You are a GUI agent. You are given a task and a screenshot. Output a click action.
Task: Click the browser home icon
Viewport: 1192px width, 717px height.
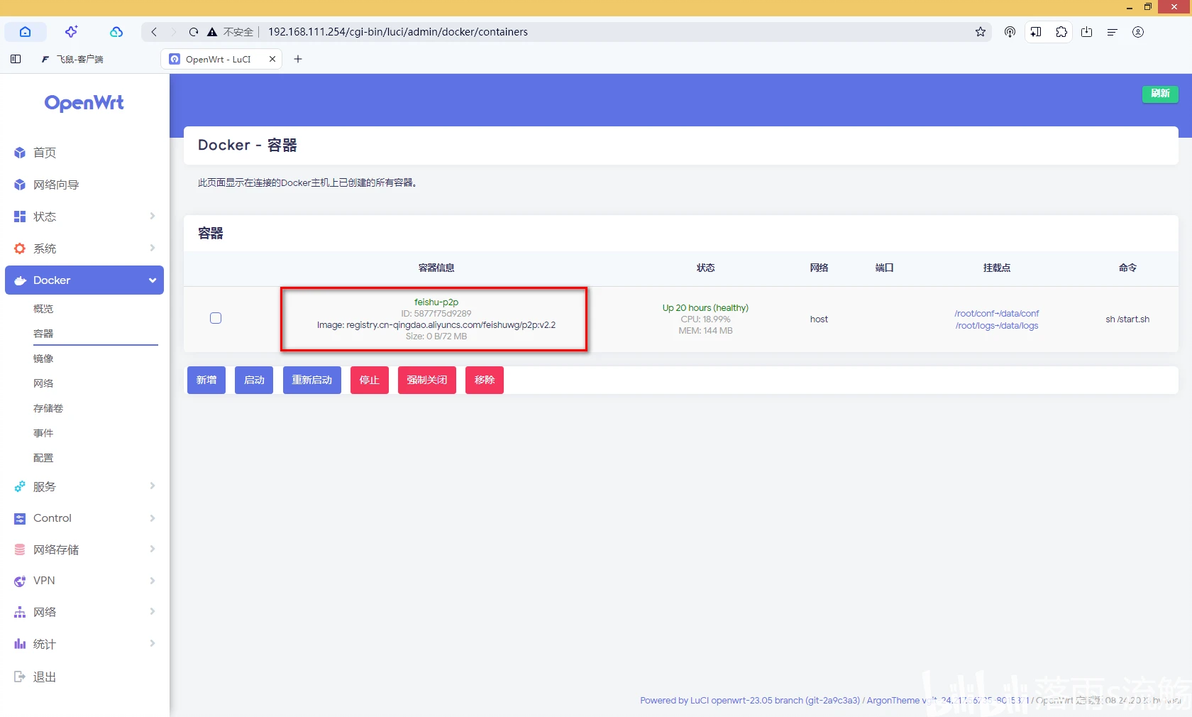point(25,32)
